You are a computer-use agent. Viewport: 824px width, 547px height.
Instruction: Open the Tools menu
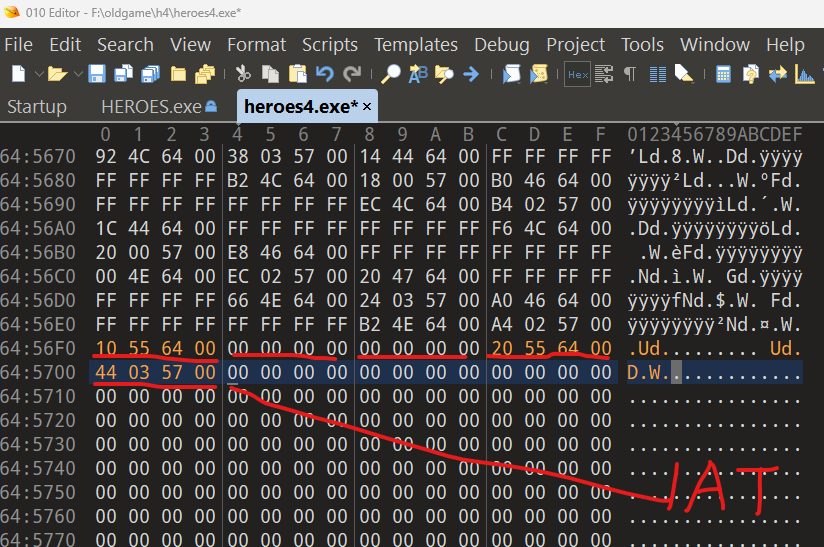click(642, 45)
